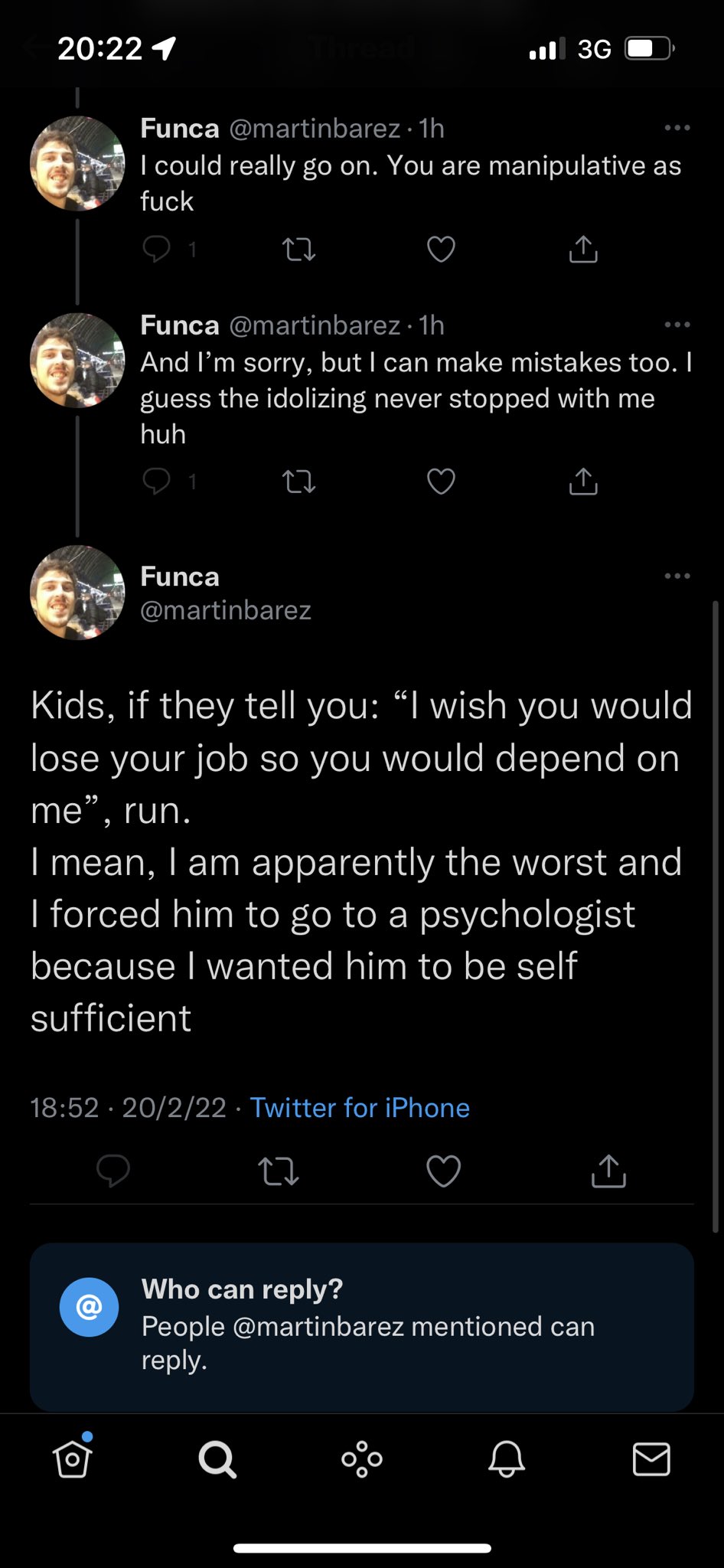The width and height of the screenshot is (724, 1568).
Task: Tap Funca's profile picture on the main tweet
Action: point(77,592)
